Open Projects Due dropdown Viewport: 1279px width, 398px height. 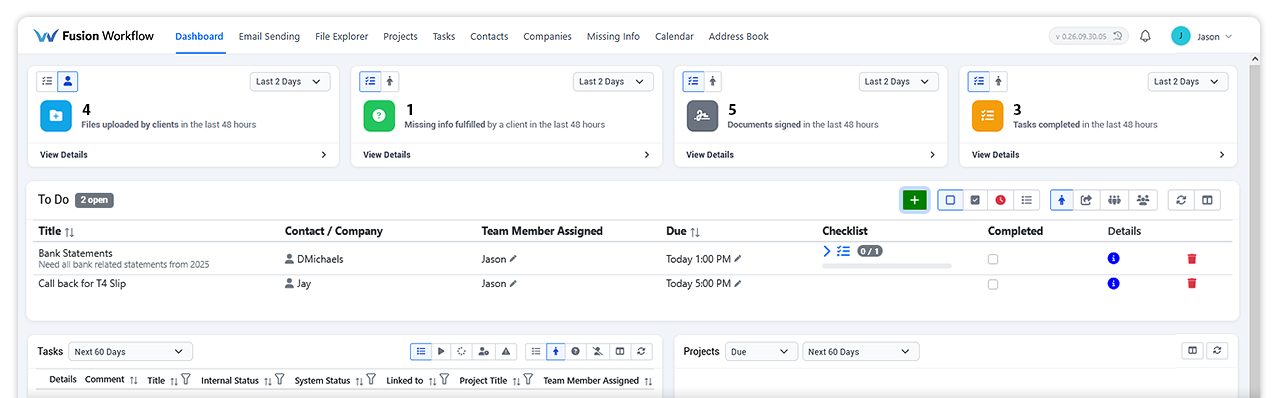[761, 352]
